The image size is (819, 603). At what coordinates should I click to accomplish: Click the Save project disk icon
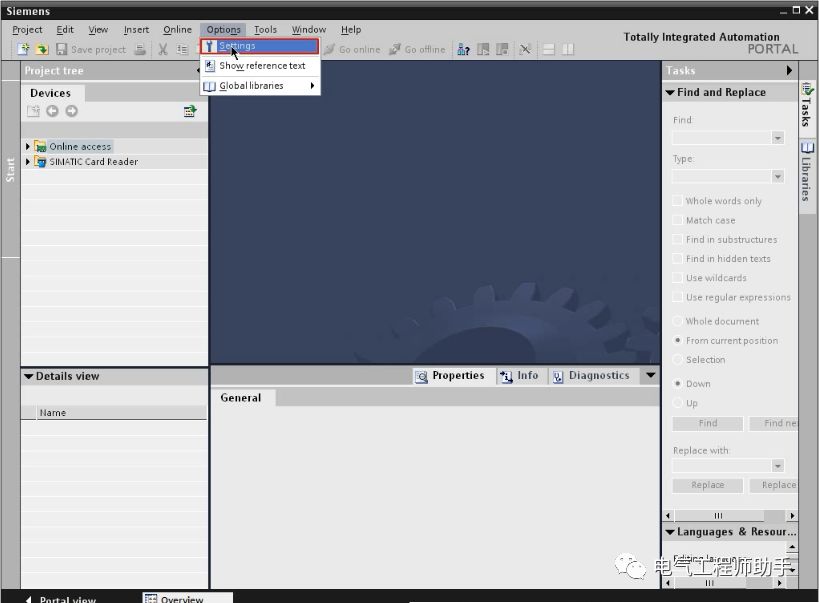pos(62,49)
